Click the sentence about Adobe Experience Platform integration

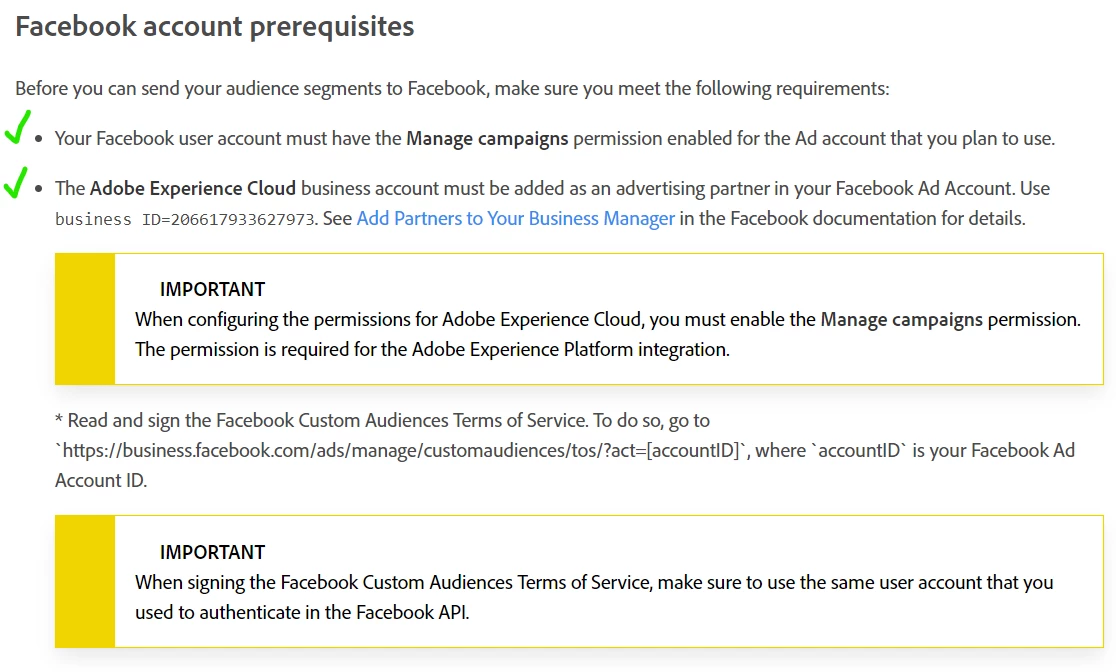pos(432,350)
